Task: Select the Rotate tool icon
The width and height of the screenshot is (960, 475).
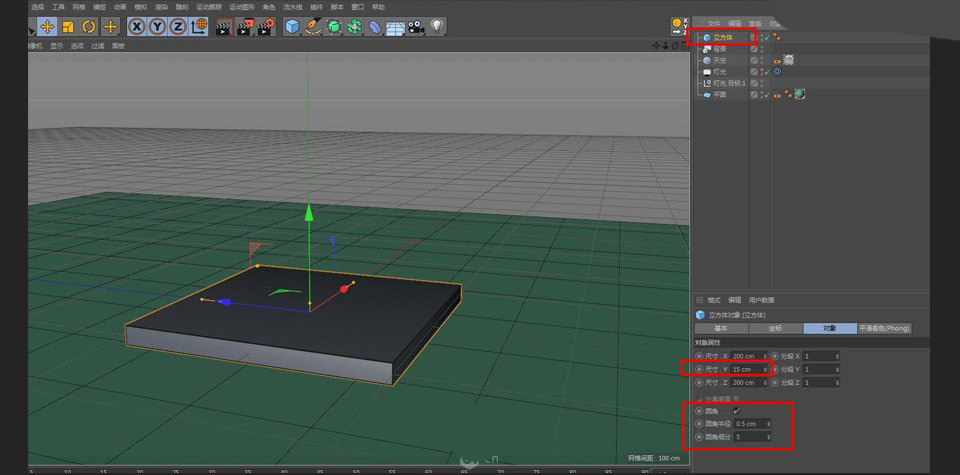Action: coord(89,27)
